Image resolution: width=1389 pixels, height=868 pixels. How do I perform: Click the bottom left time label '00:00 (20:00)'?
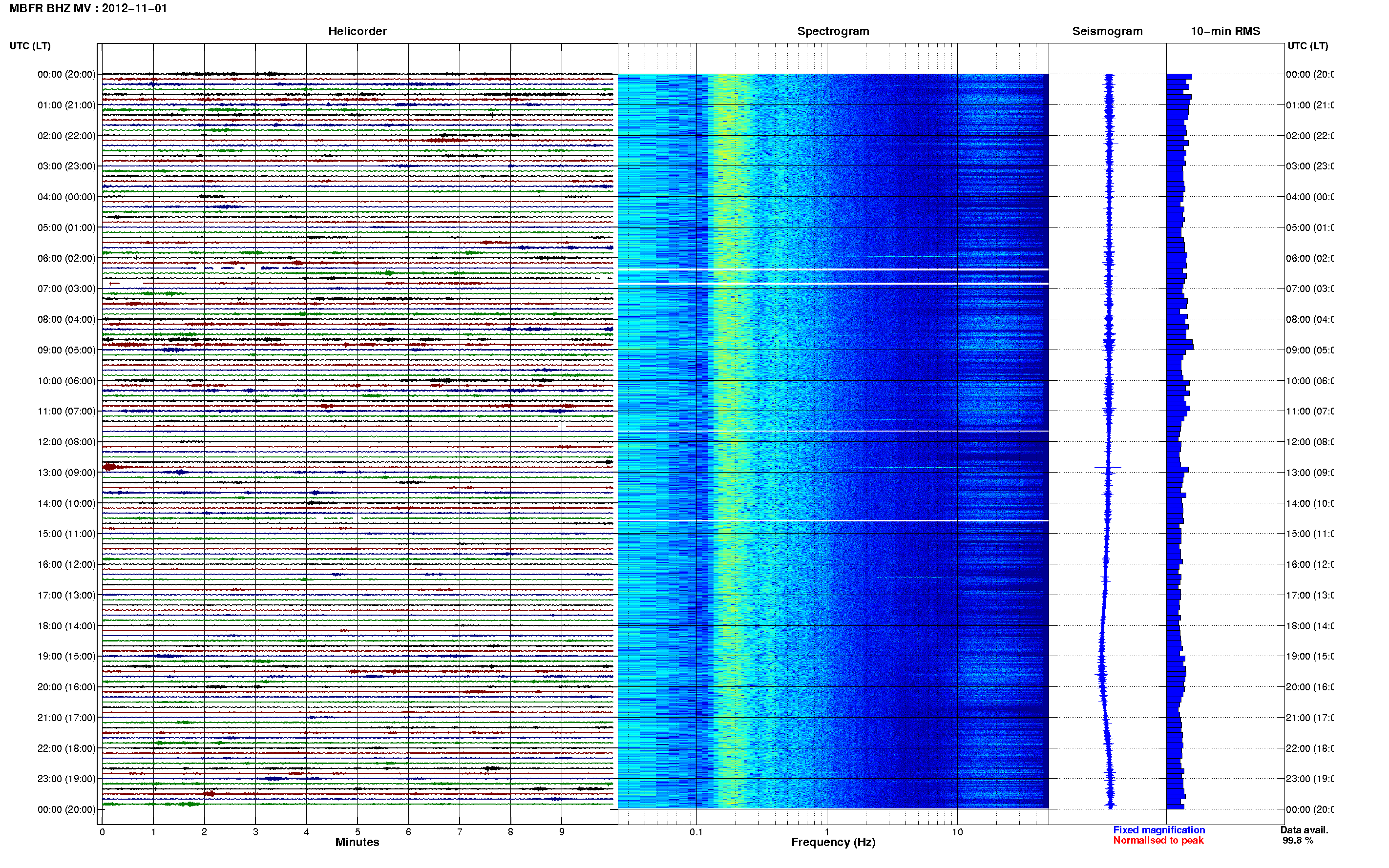pyautogui.click(x=66, y=809)
